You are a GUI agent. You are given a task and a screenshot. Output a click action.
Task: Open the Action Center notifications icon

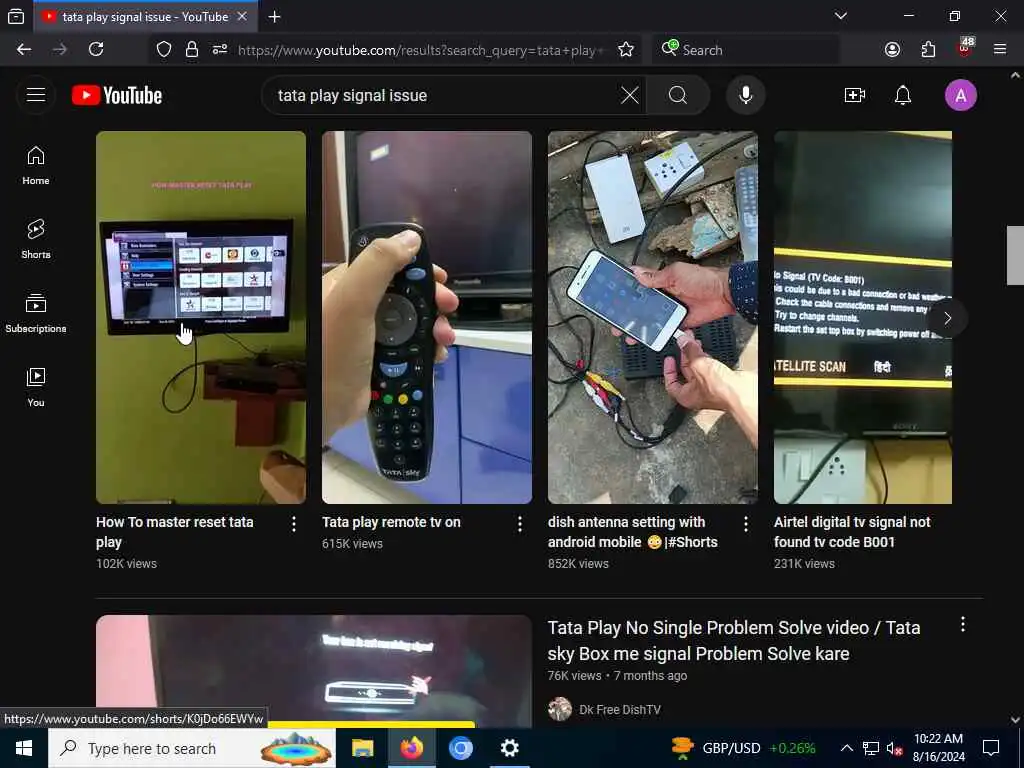click(x=991, y=748)
